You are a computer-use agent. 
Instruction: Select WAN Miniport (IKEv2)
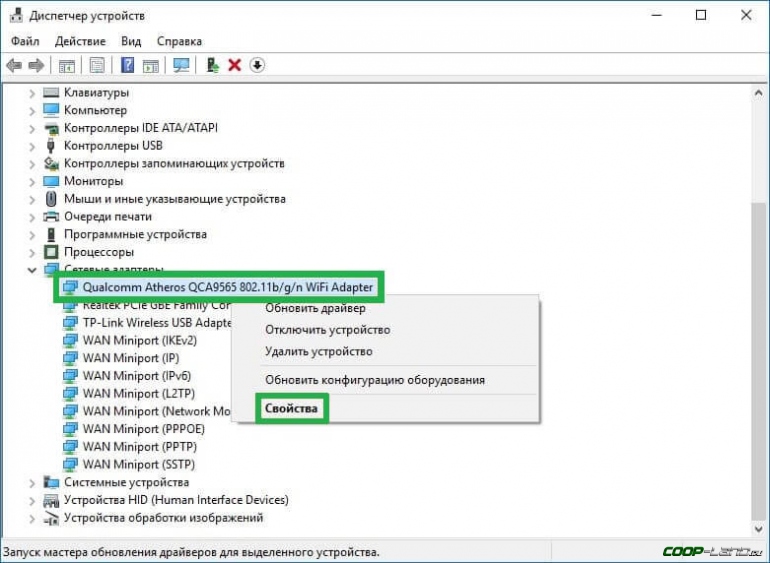click(139, 340)
